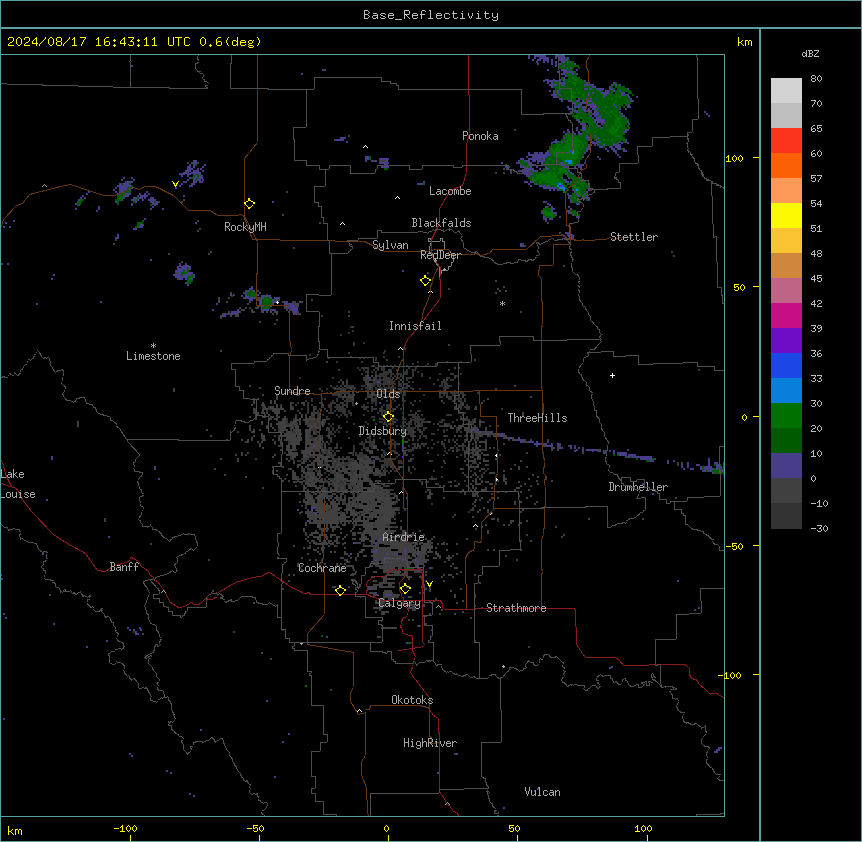Click the ThreeHills label
The image size is (862, 842).
click(x=537, y=418)
